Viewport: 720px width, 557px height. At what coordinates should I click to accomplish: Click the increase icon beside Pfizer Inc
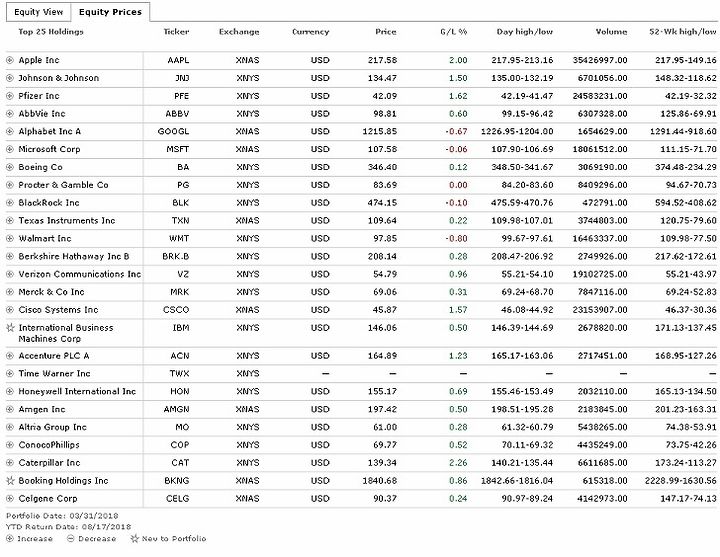click(10, 96)
